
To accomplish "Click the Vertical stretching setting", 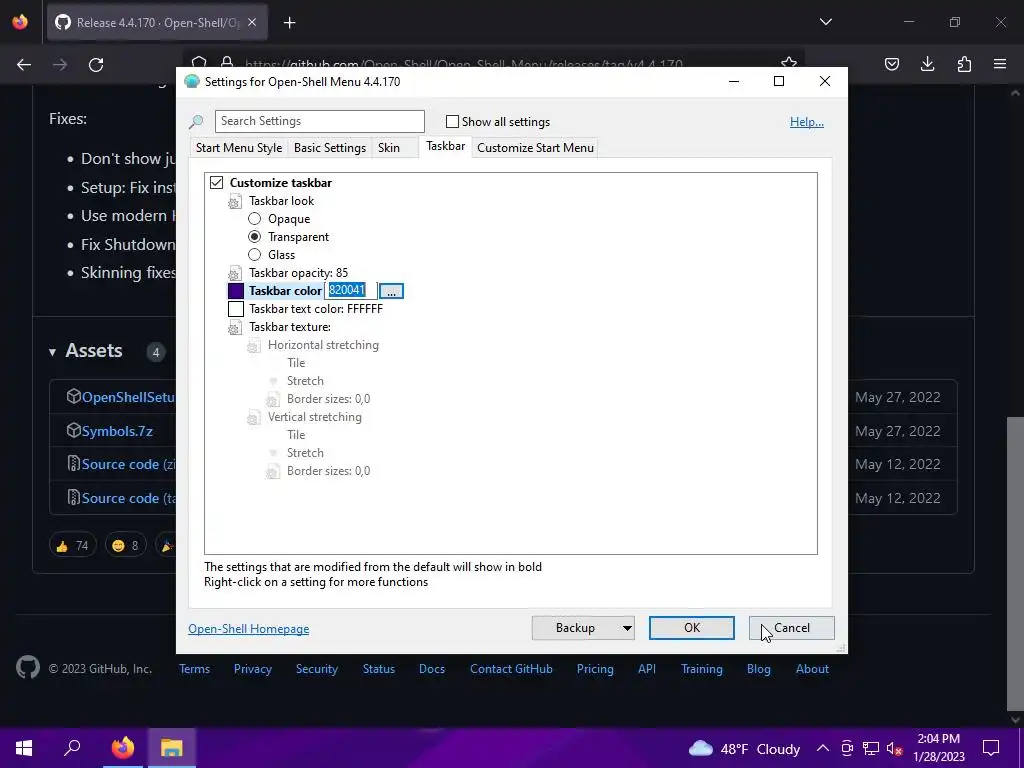I will pyautogui.click(x=315, y=417).
